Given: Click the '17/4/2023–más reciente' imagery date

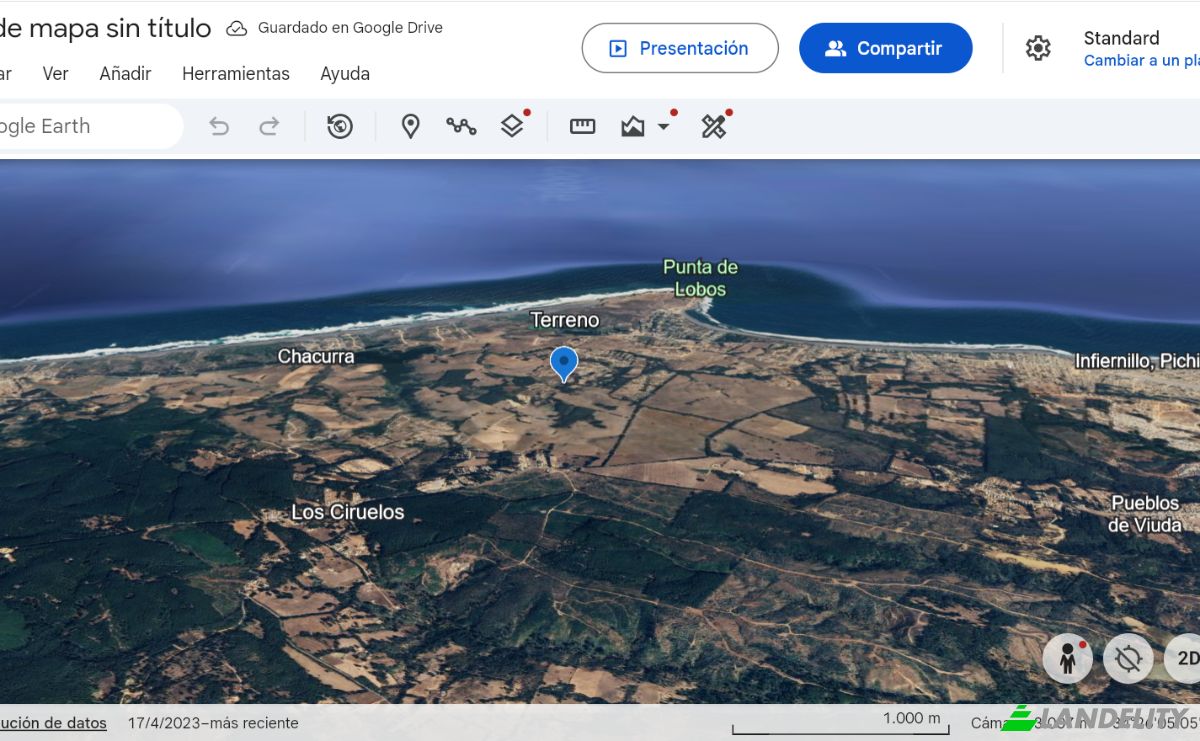Looking at the screenshot, I should click(x=213, y=722).
